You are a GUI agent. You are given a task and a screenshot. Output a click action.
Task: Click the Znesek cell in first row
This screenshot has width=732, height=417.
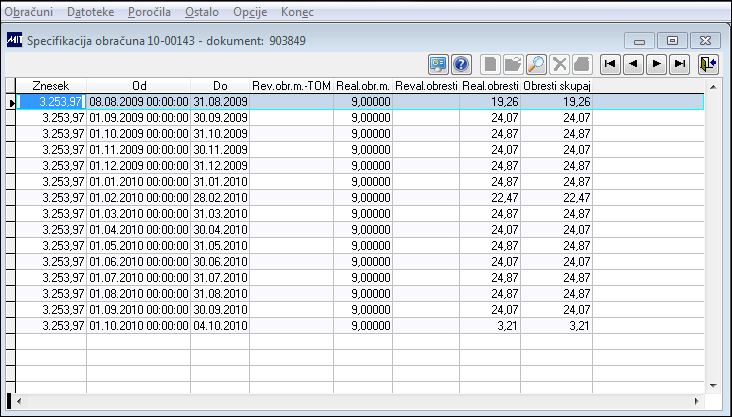coord(51,101)
